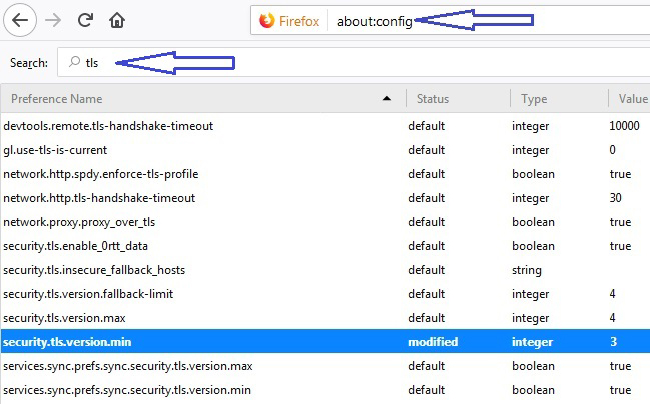Select the security.tls.version.min preference row
Viewport: 650px width, 404px height.
[x=325, y=342]
